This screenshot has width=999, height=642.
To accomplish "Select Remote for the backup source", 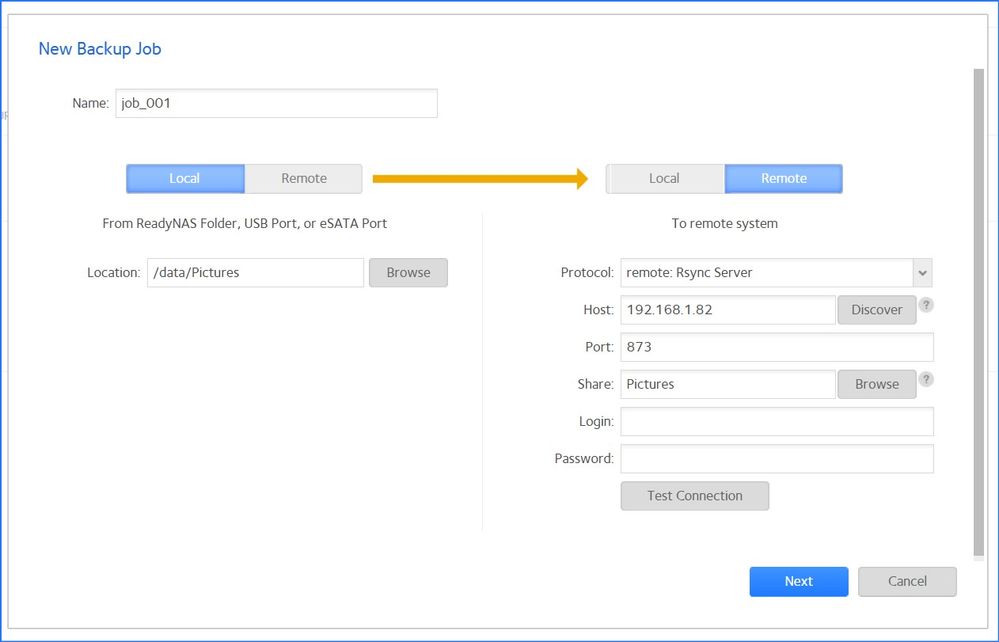I will coord(303,178).
